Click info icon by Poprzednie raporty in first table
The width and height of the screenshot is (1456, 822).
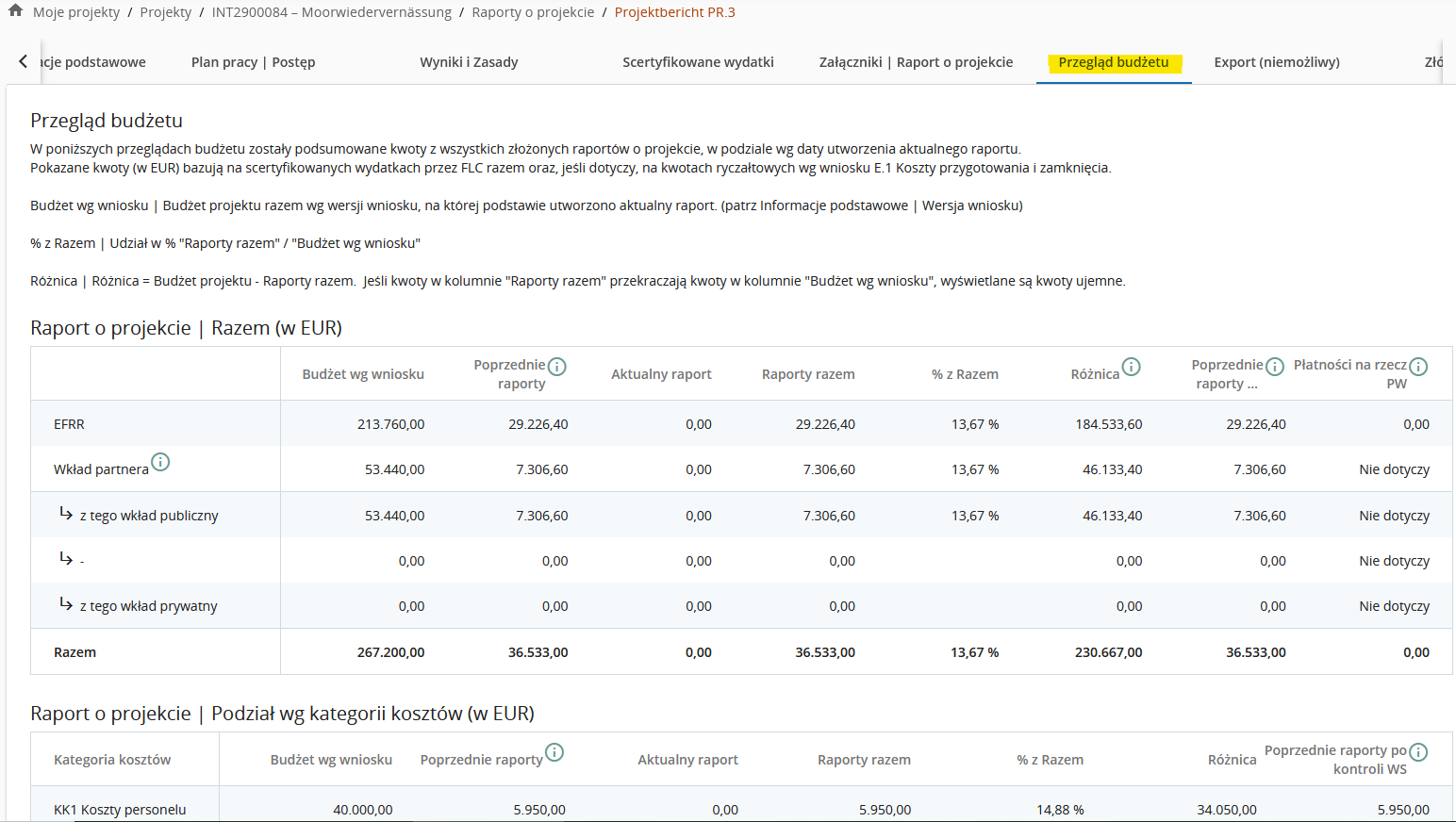tap(557, 366)
